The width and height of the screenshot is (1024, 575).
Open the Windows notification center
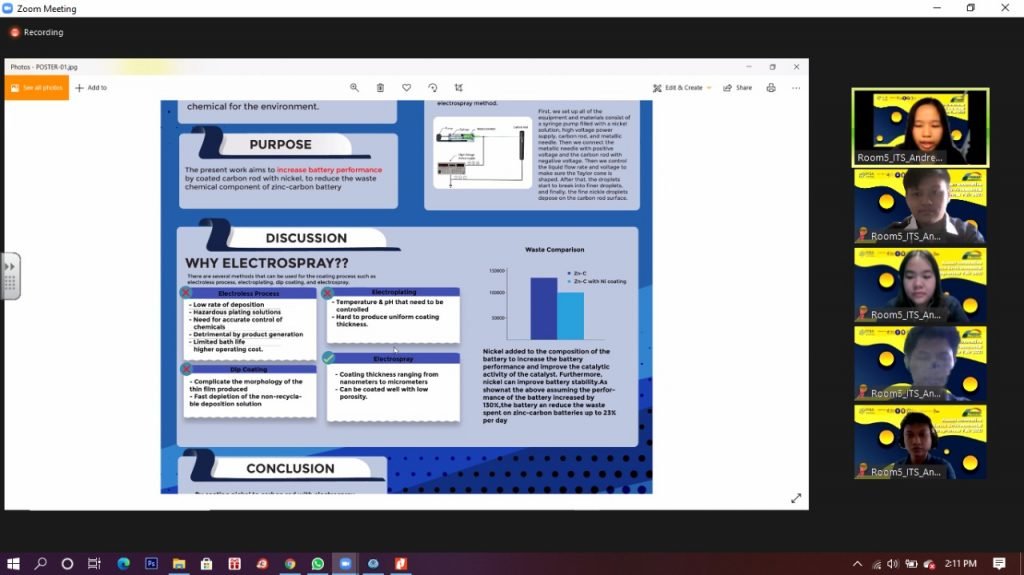click(x=998, y=564)
